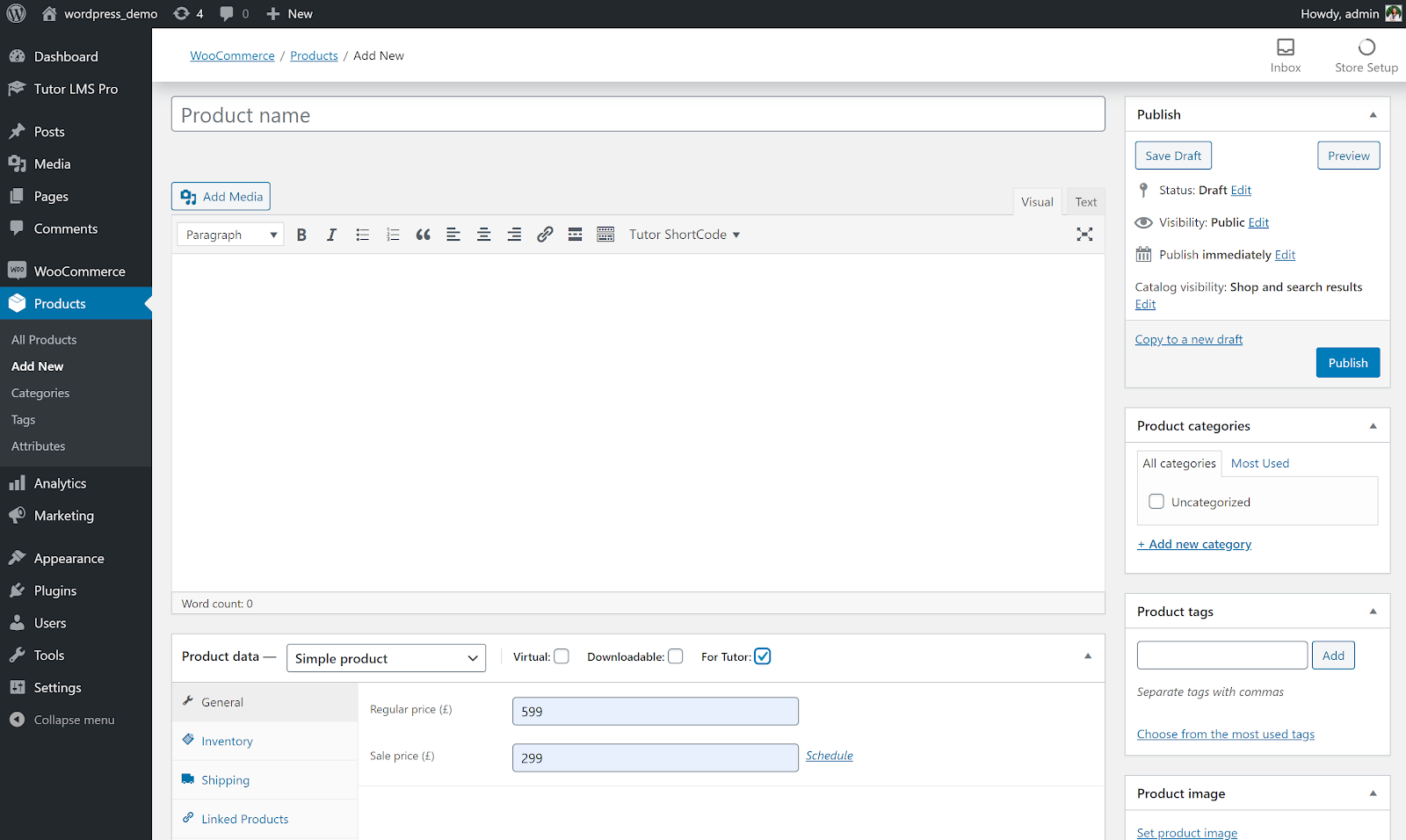Click the WordPress logo in admin bar
Viewport: 1406px width, 840px height.
point(16,14)
